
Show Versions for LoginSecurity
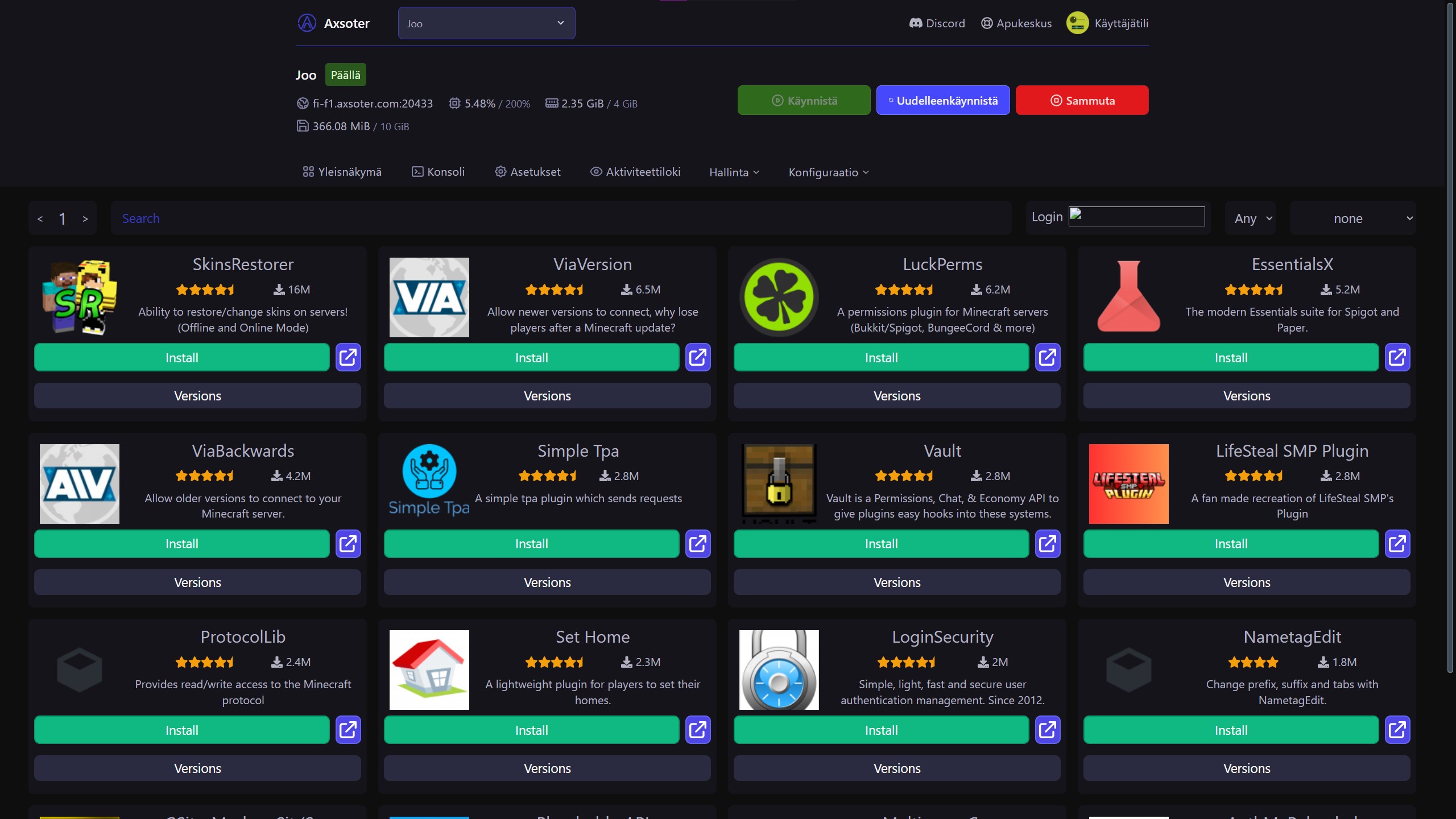click(897, 768)
